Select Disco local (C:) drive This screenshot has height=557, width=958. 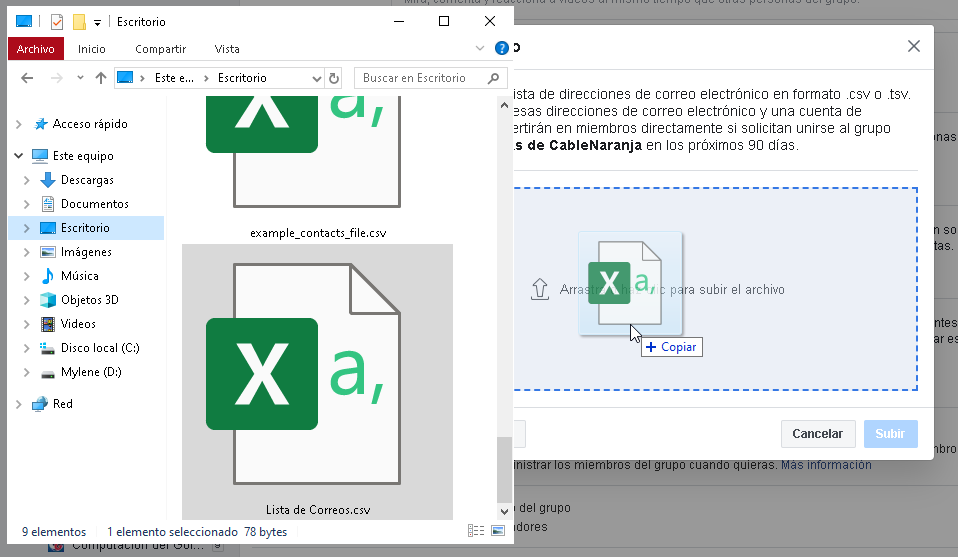[x=100, y=348]
